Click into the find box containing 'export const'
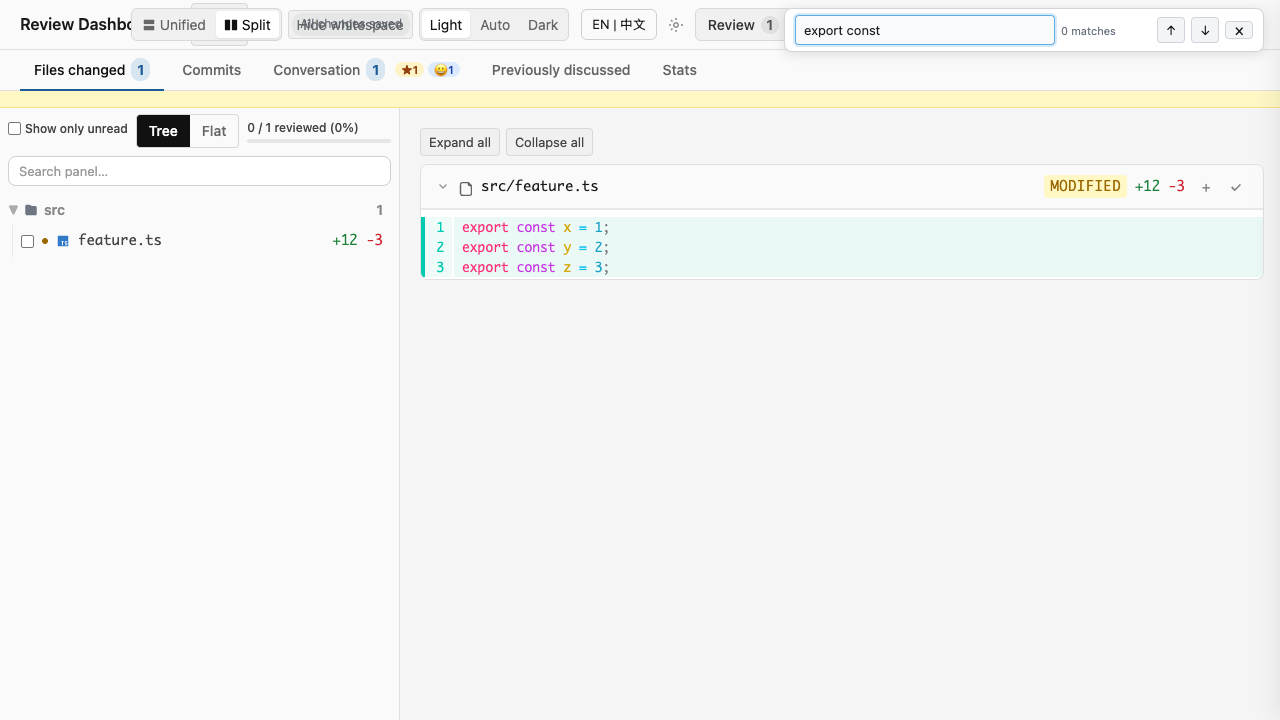This screenshot has height=720, width=1280. point(925,30)
